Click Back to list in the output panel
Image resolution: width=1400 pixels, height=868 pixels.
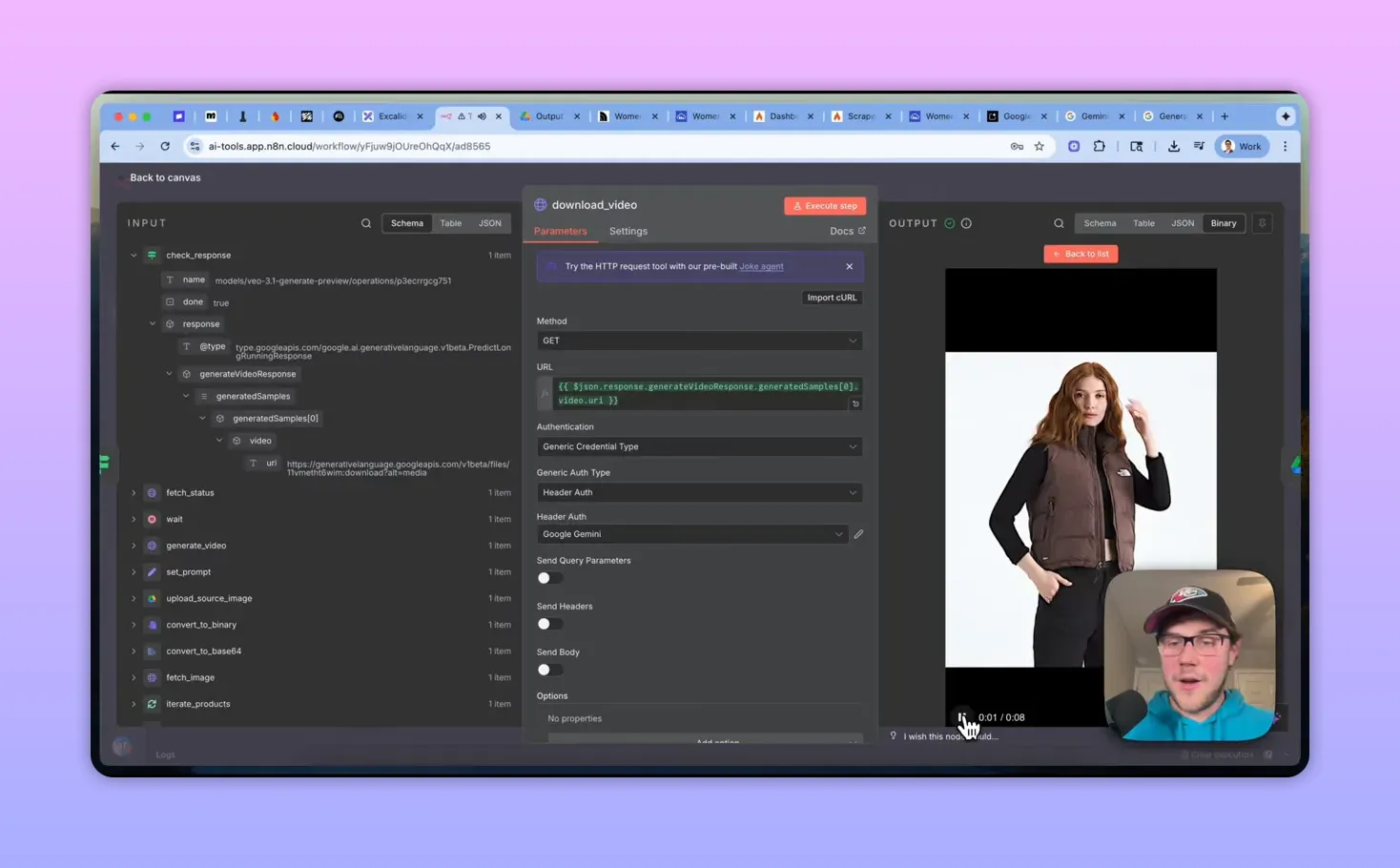[x=1081, y=253]
